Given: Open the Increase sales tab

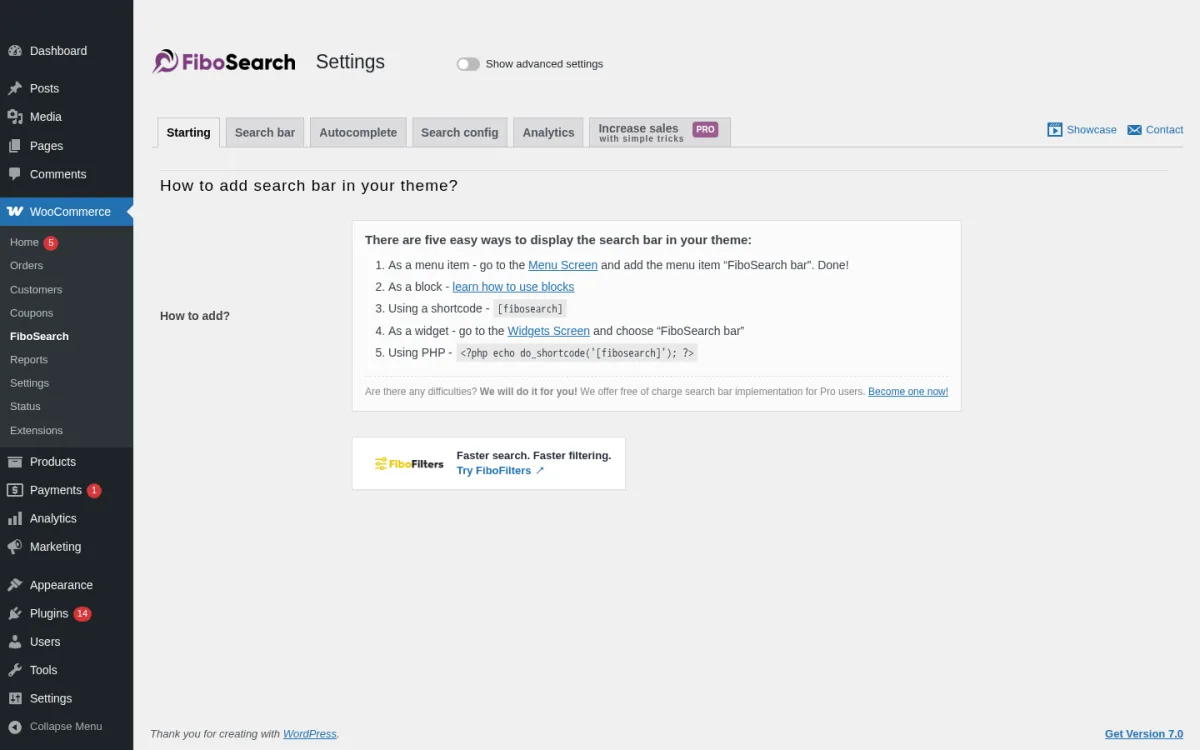Looking at the screenshot, I should [660, 132].
